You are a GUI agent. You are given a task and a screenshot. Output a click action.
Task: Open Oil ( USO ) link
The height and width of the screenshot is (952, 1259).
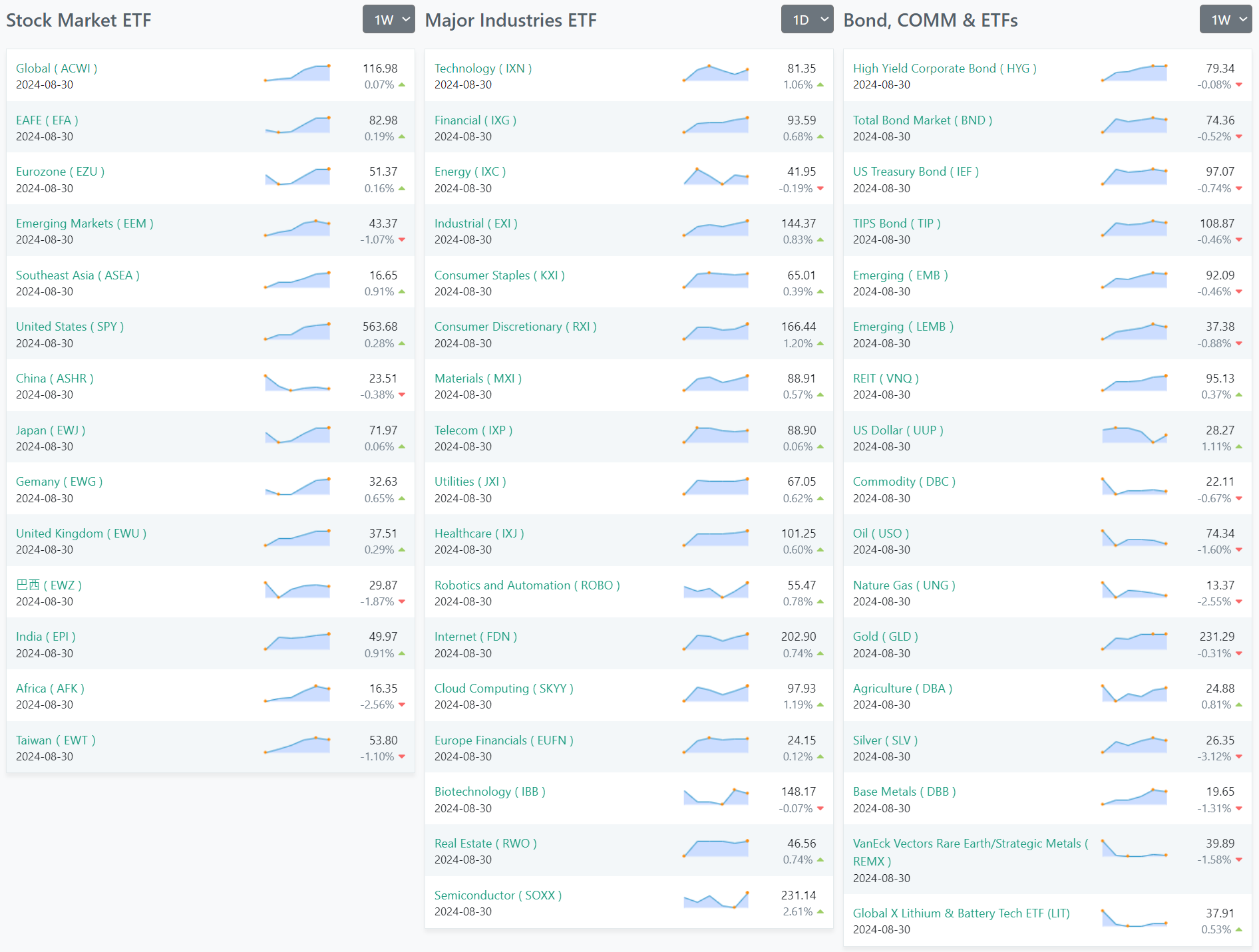tap(881, 534)
